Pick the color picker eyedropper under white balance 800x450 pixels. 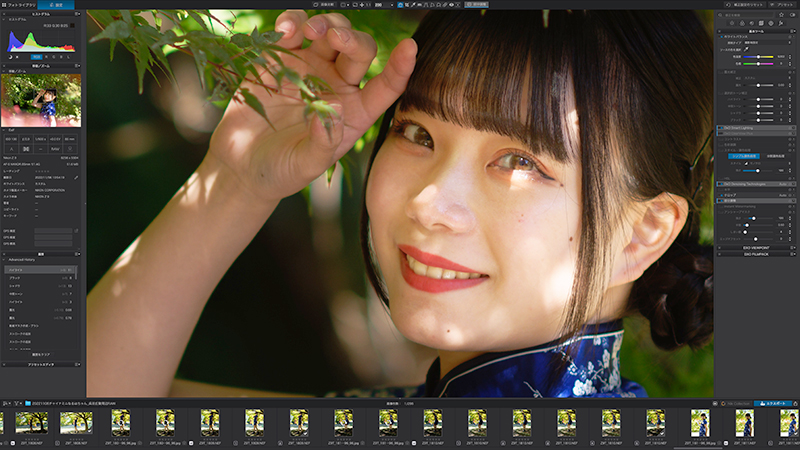coord(746,49)
